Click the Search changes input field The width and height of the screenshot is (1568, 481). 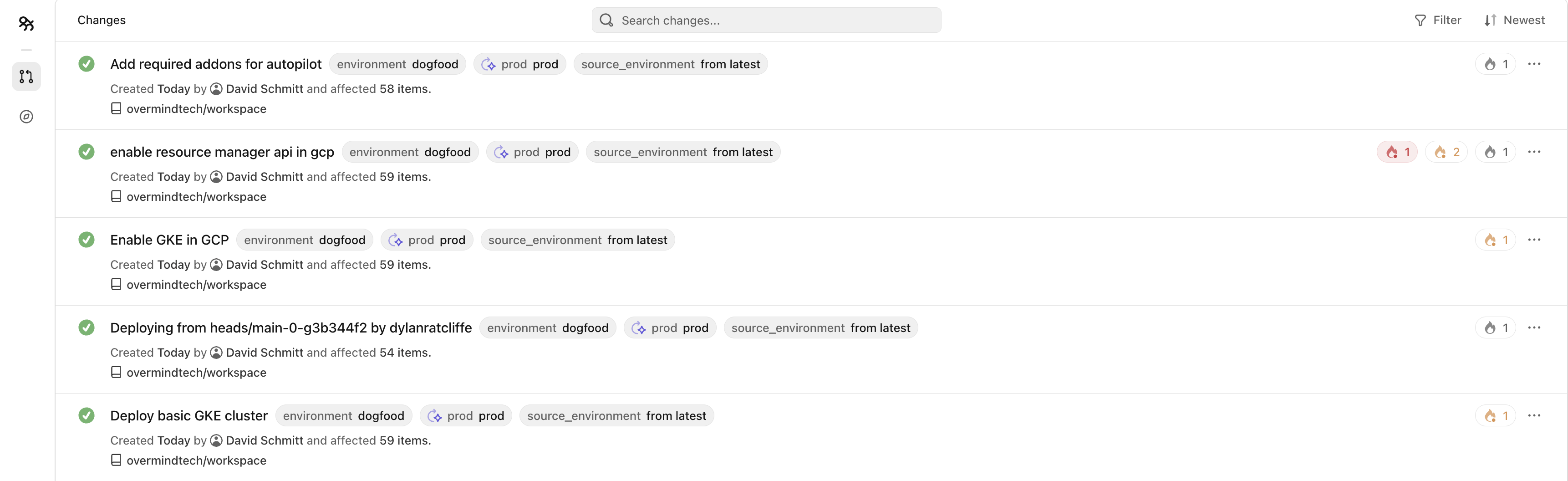tap(766, 20)
